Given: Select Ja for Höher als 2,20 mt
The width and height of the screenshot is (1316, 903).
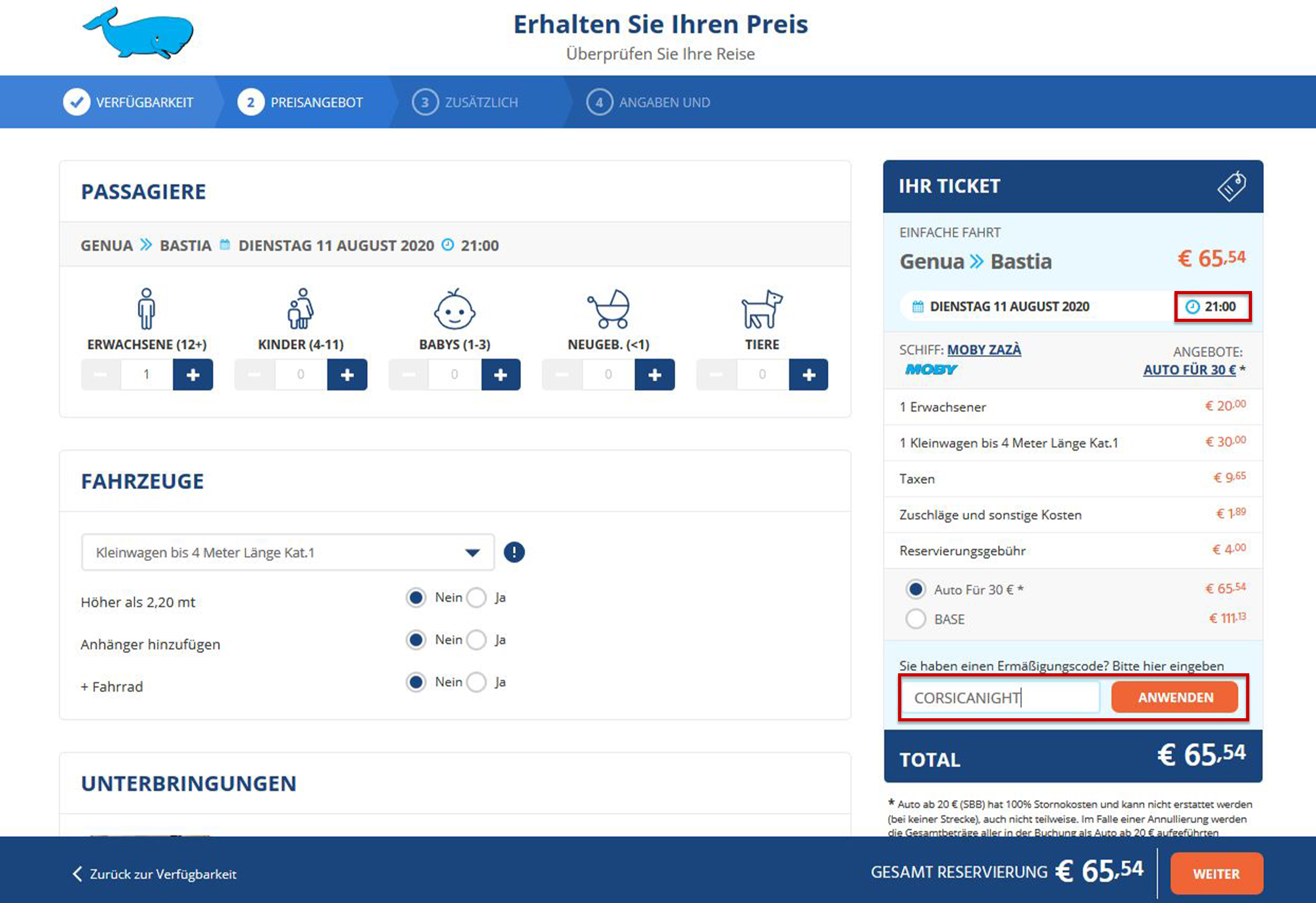Looking at the screenshot, I should tap(477, 597).
